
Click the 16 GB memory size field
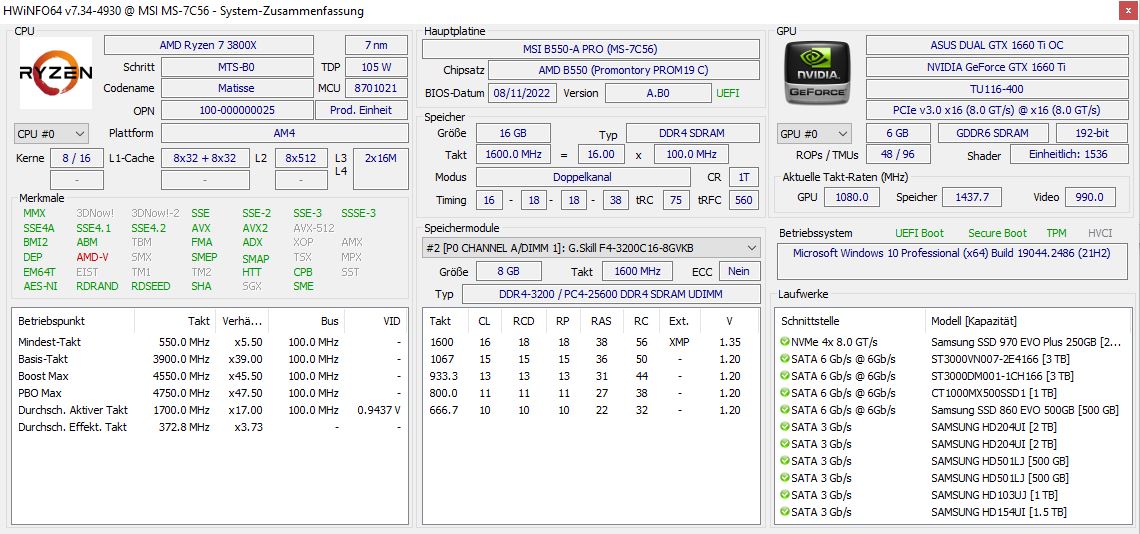(513, 134)
